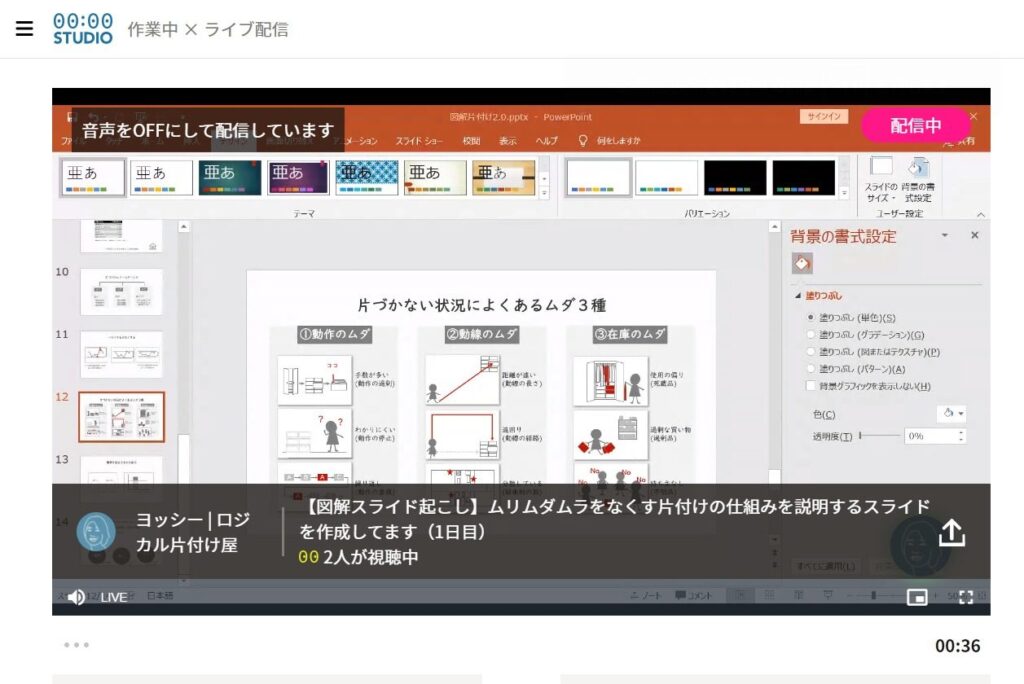The width and height of the screenshot is (1024, 684).
Task: Enter fullscreen on the video player
Action: (x=966, y=596)
